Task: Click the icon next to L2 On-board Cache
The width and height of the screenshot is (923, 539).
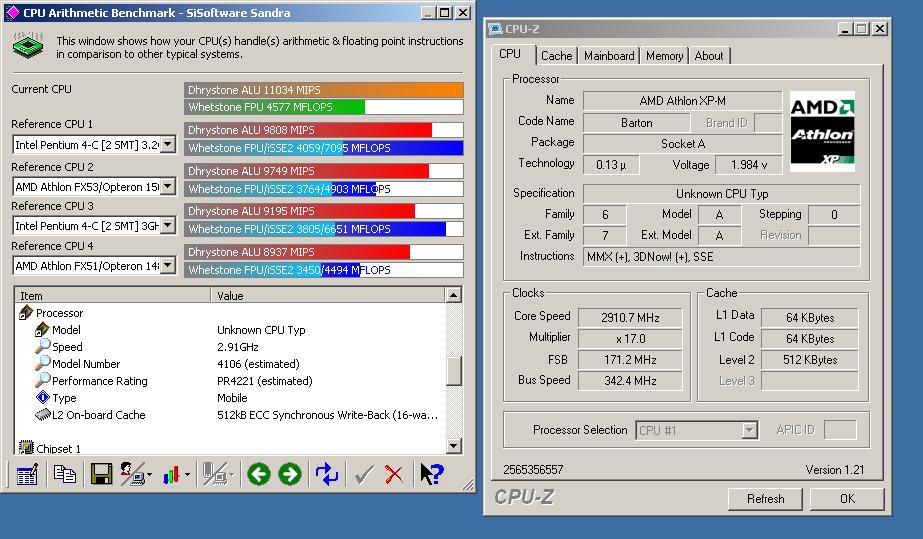Action: (x=43, y=415)
